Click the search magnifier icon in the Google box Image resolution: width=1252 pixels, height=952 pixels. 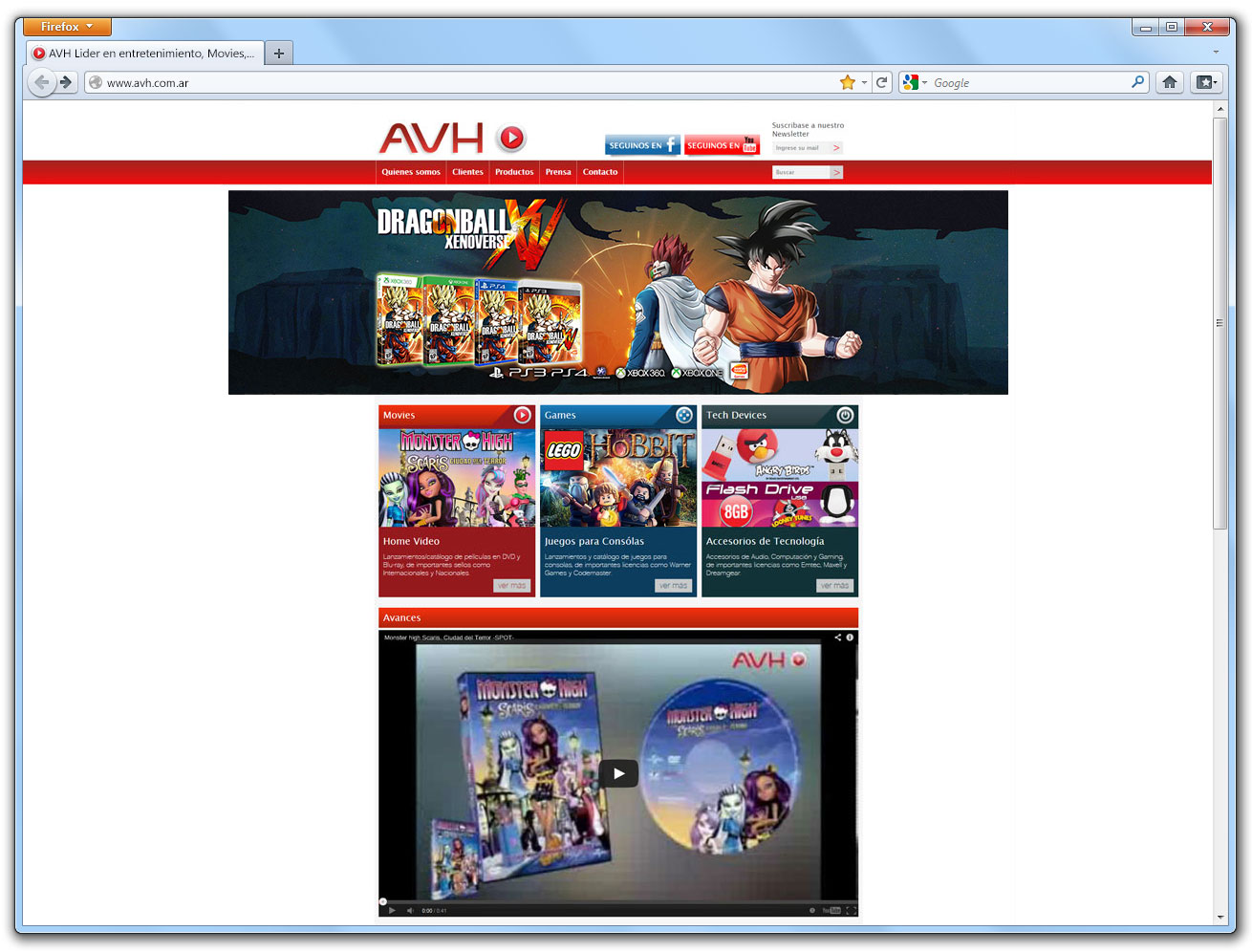(1137, 82)
